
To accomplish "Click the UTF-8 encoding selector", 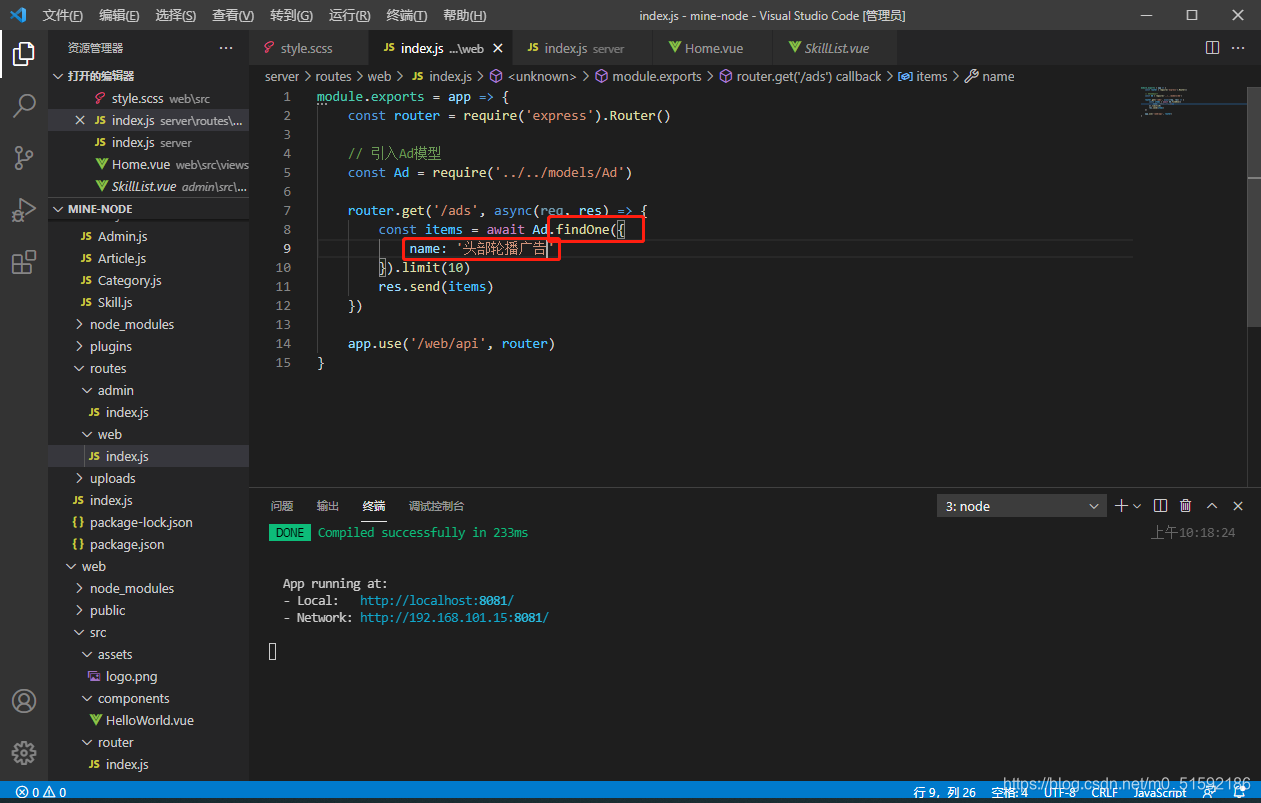I will point(1060,792).
